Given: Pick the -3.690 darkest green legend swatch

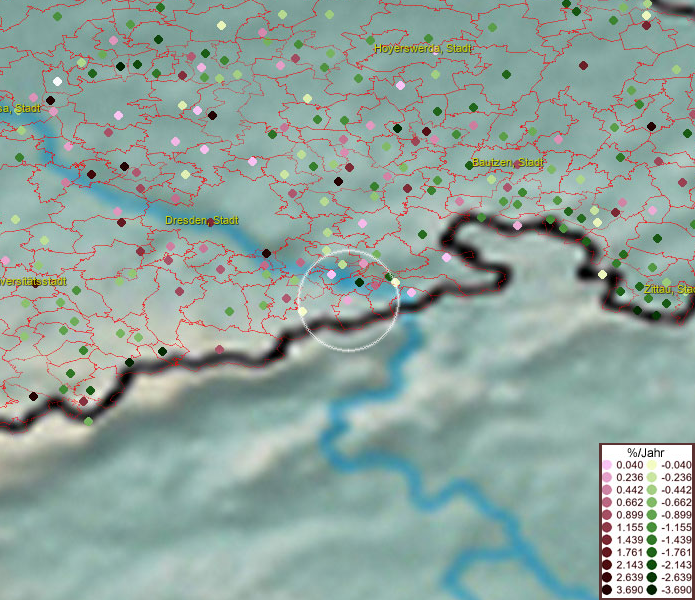Looking at the screenshot, I should coord(650,591).
